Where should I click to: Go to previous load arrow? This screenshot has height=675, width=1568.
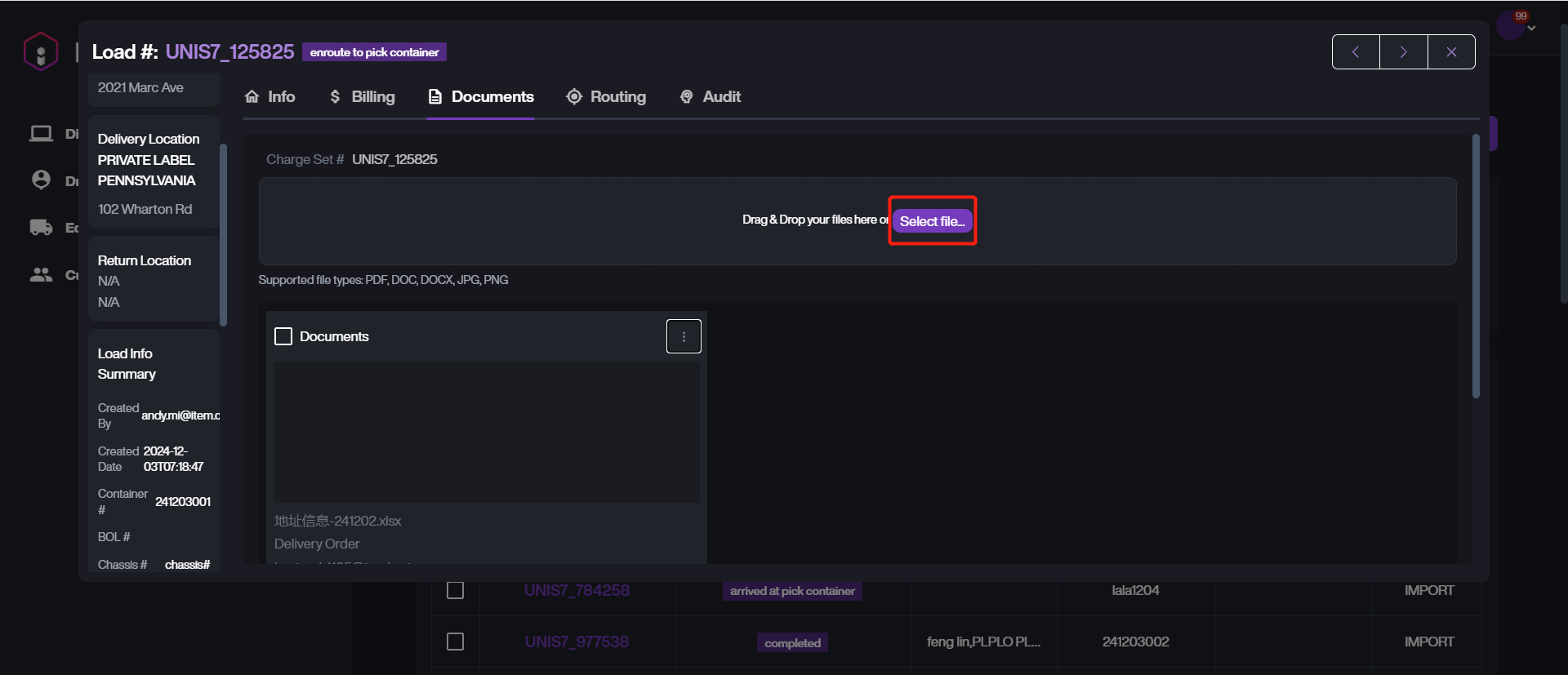point(1356,52)
